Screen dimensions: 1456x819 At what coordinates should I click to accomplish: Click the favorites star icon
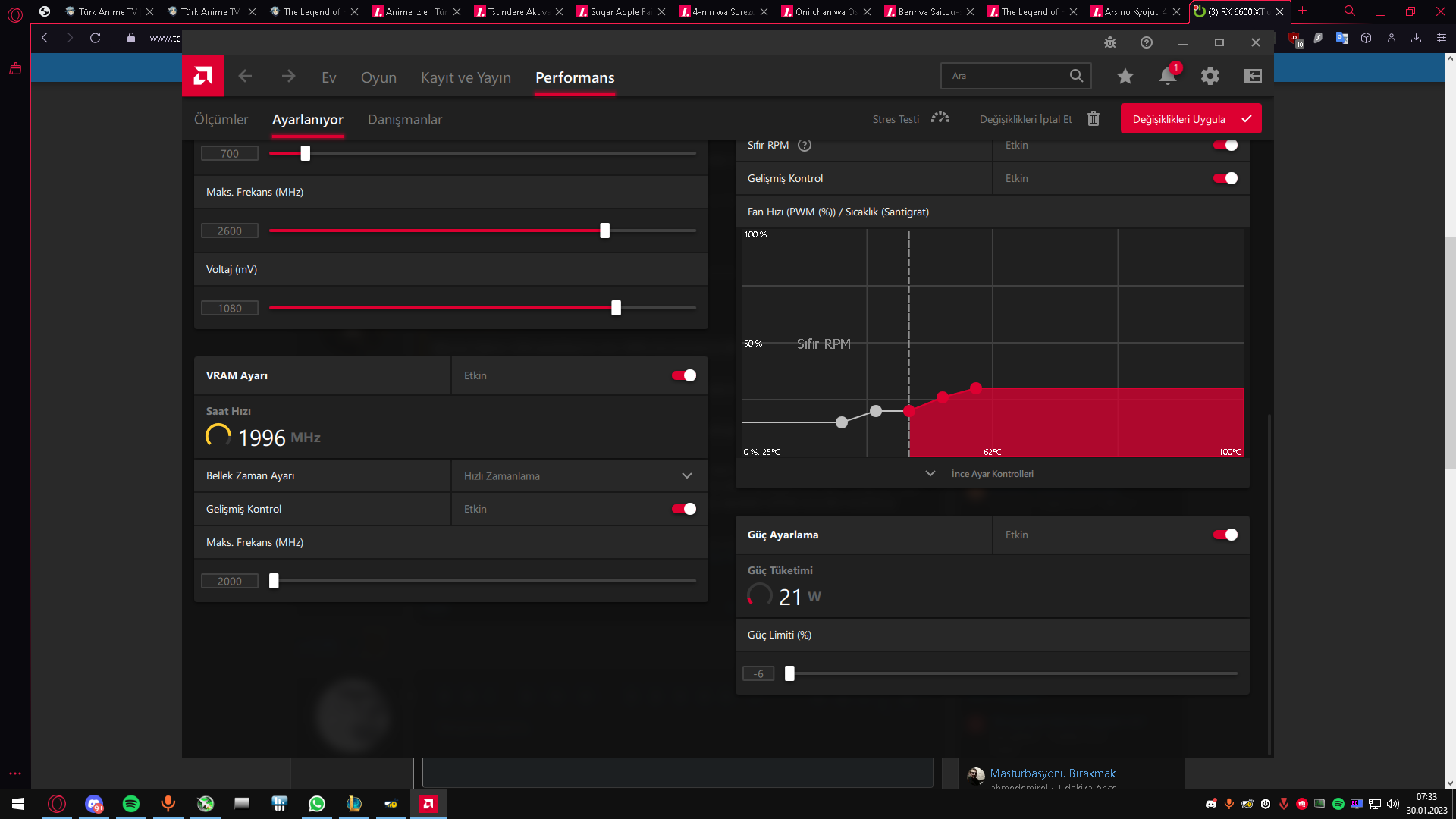pyautogui.click(x=1125, y=76)
